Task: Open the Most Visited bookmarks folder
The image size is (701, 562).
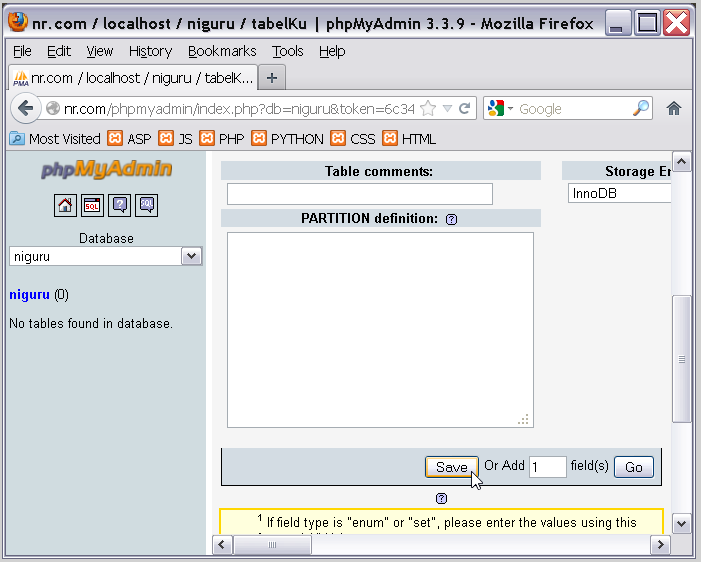Action: click(x=55, y=139)
